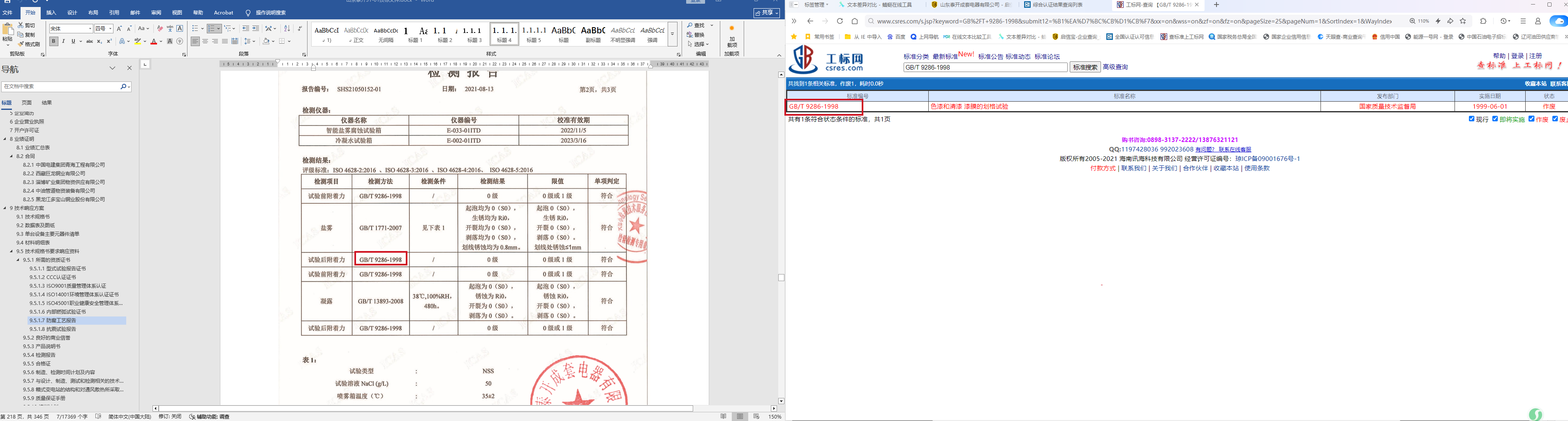Collapse 9.5.1 所需的资质证书 tree node
This screenshot has height=421, width=1568.
[18, 260]
